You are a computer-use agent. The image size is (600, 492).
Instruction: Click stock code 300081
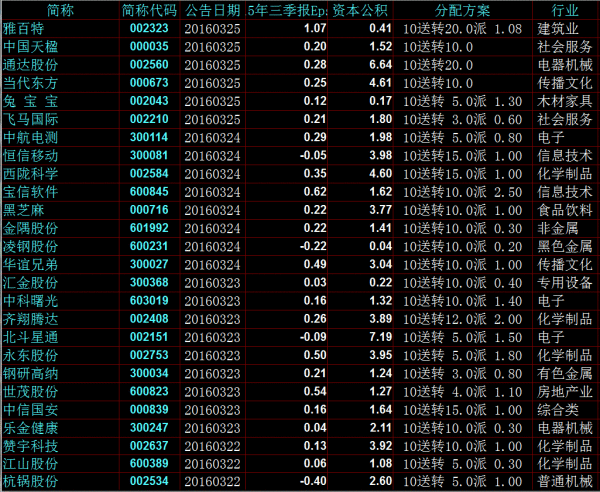tap(149, 156)
